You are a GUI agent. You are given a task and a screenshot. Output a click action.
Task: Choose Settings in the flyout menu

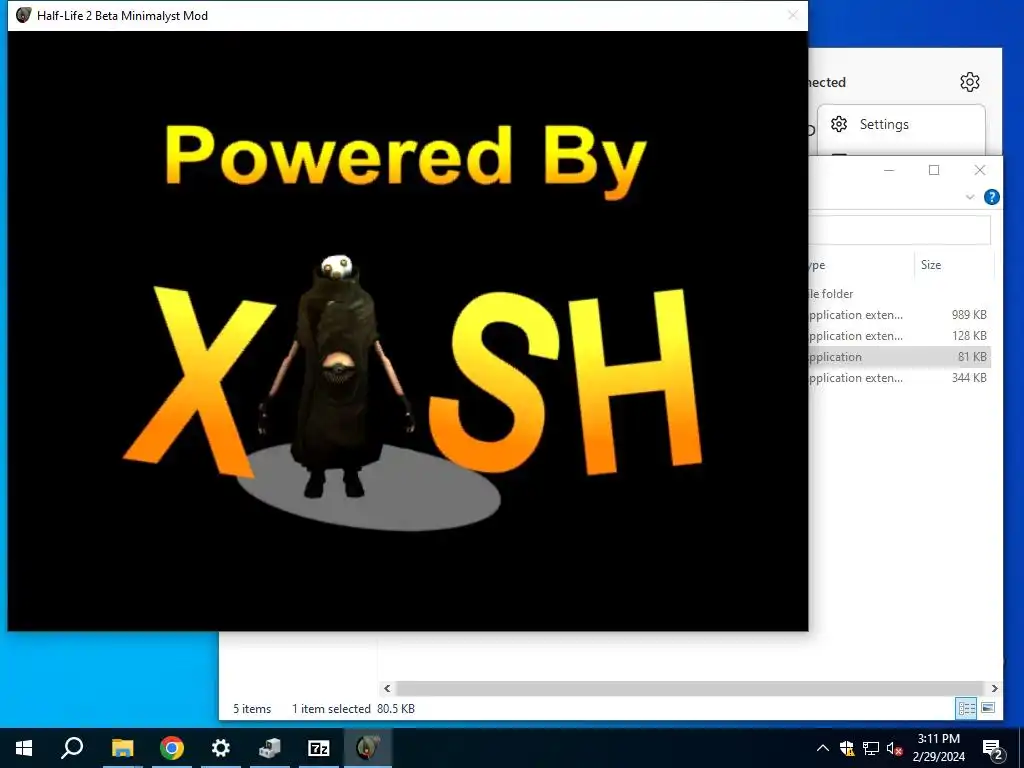[901, 124]
